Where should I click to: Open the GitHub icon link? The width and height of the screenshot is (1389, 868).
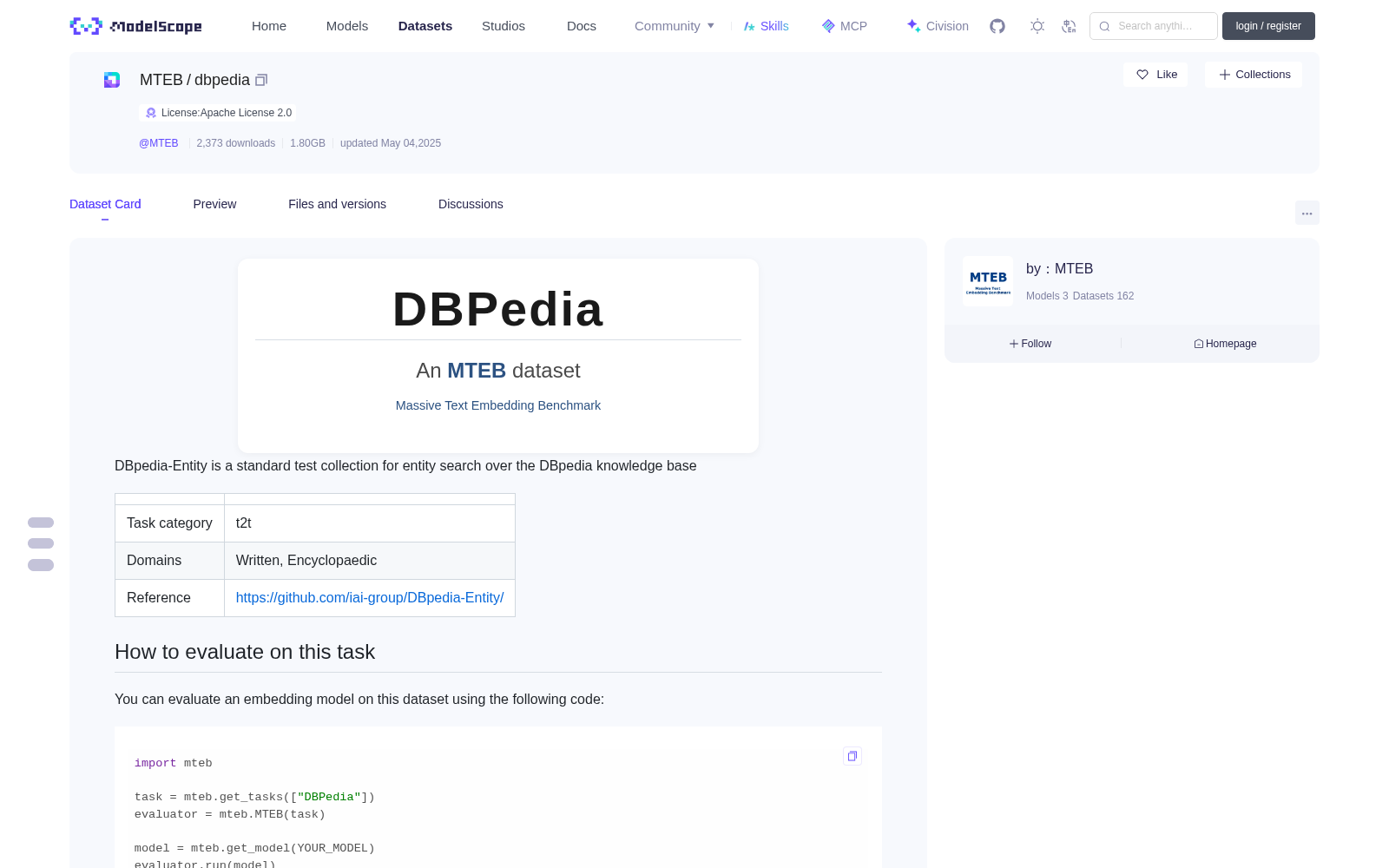pos(997,26)
